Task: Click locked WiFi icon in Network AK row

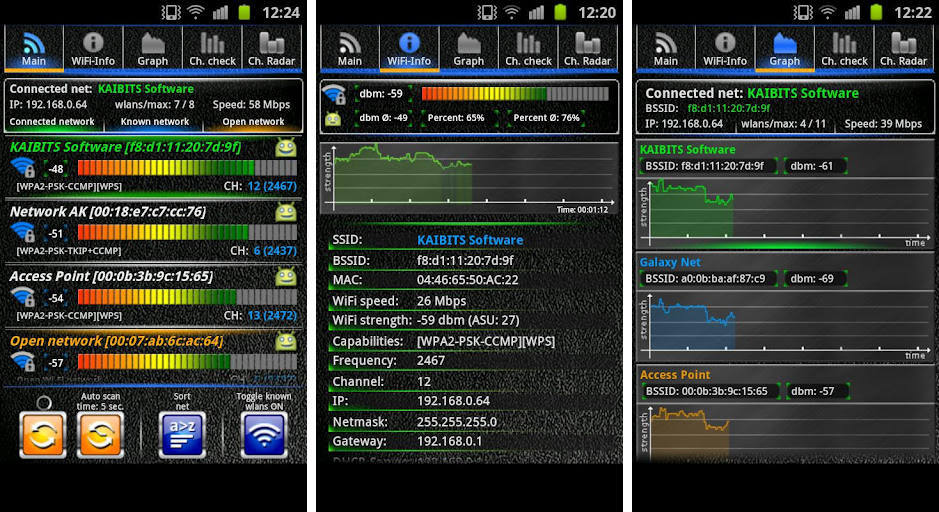Action: pyautogui.click(x=23, y=232)
